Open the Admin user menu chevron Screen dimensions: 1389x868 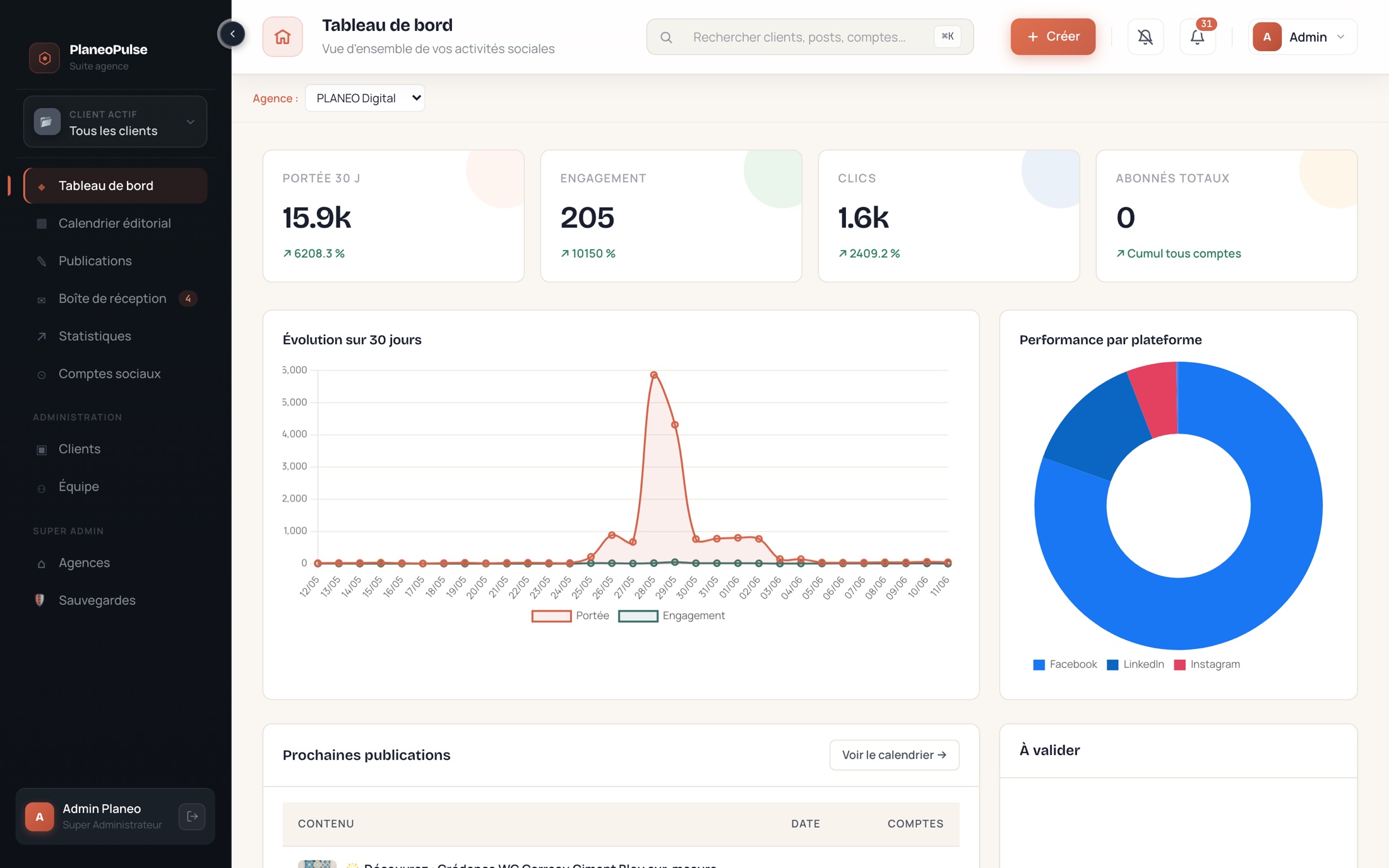pyautogui.click(x=1340, y=37)
